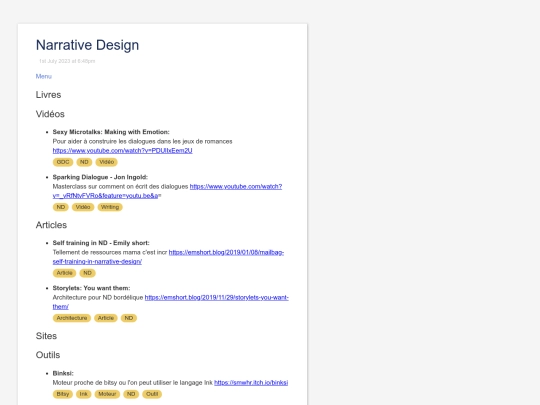Viewport: 540px width, 405px height.
Task: Click the Narrative Design page title
Action: click(87, 45)
